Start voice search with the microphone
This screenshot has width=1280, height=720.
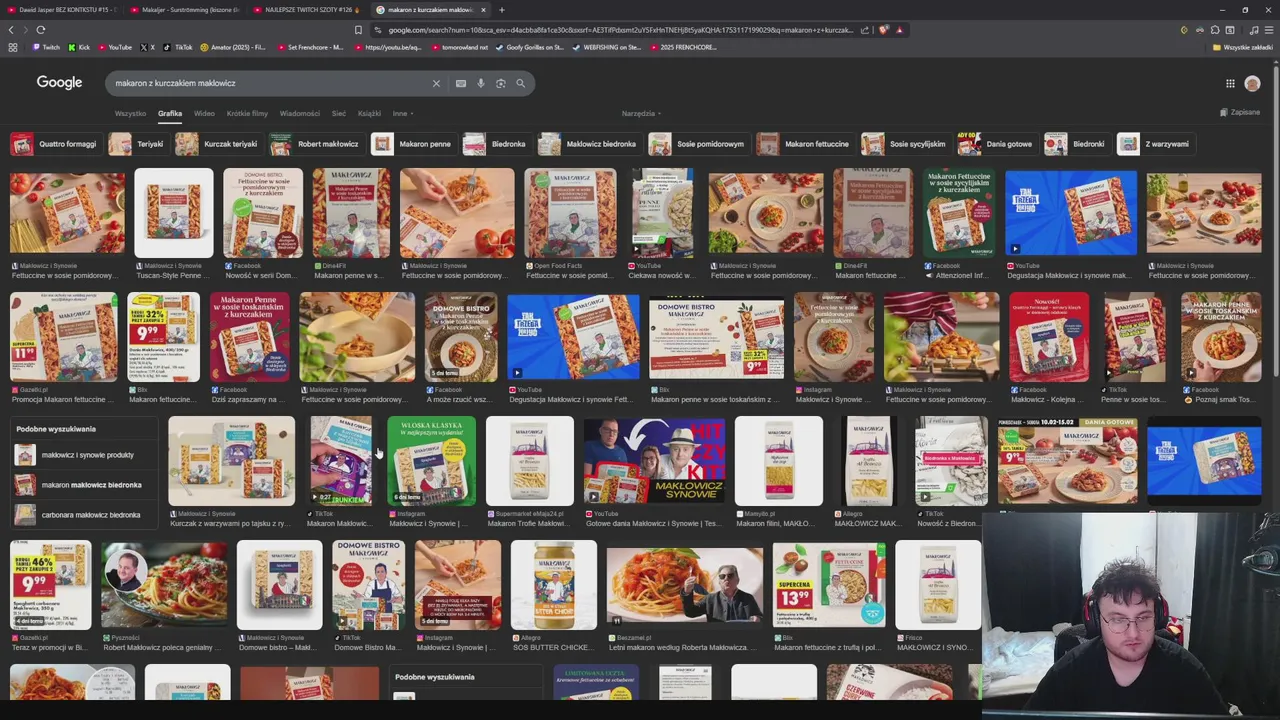coord(481,83)
